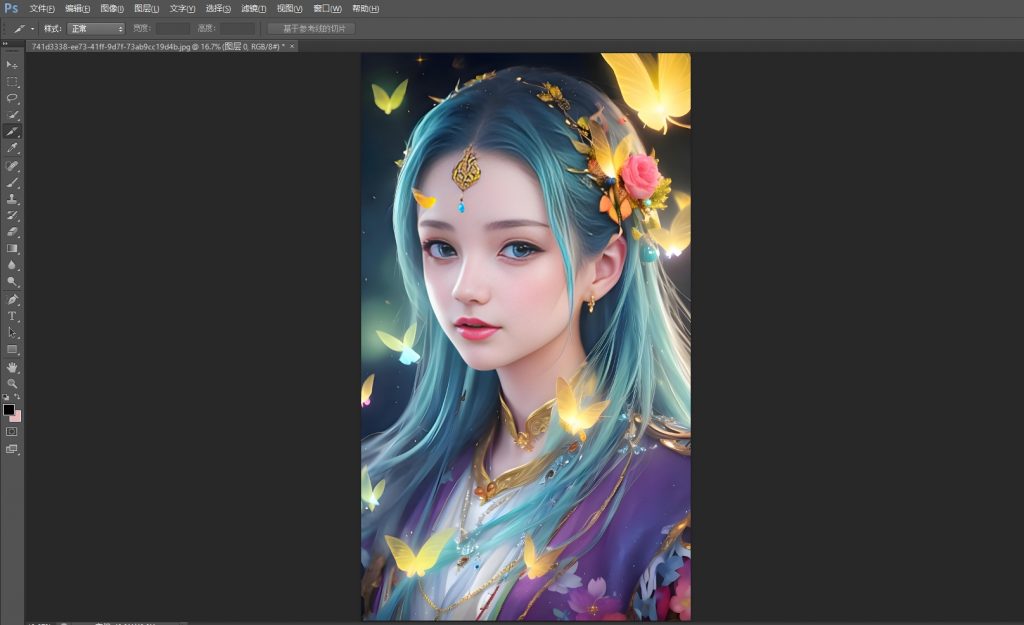The height and width of the screenshot is (625, 1024).
Task: Open the 文件(F) menu
Action: pos(42,8)
